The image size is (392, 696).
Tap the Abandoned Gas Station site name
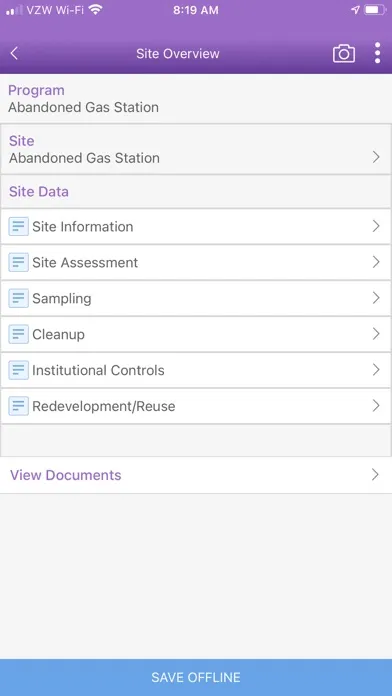click(84, 158)
